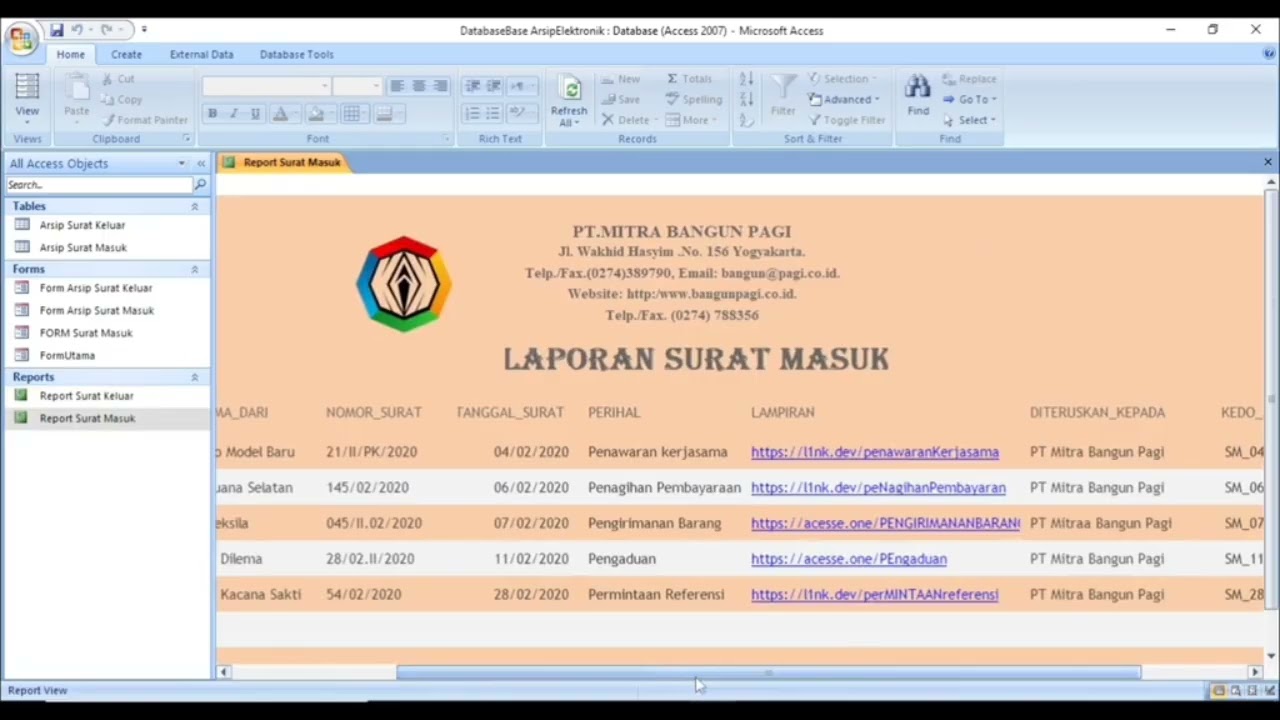Image resolution: width=1280 pixels, height=720 pixels.
Task: Click the horizontal scrollbar thumb
Action: click(768, 672)
